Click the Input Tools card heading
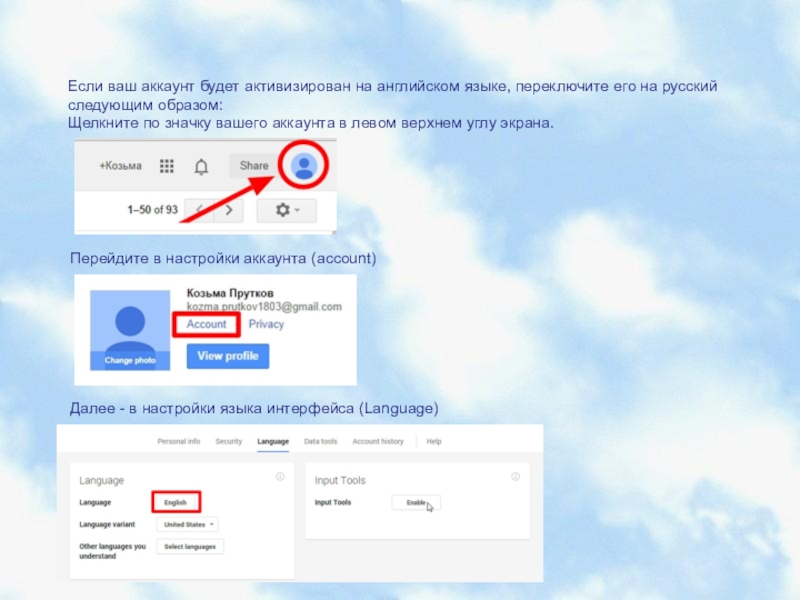800x600 pixels. 340,481
